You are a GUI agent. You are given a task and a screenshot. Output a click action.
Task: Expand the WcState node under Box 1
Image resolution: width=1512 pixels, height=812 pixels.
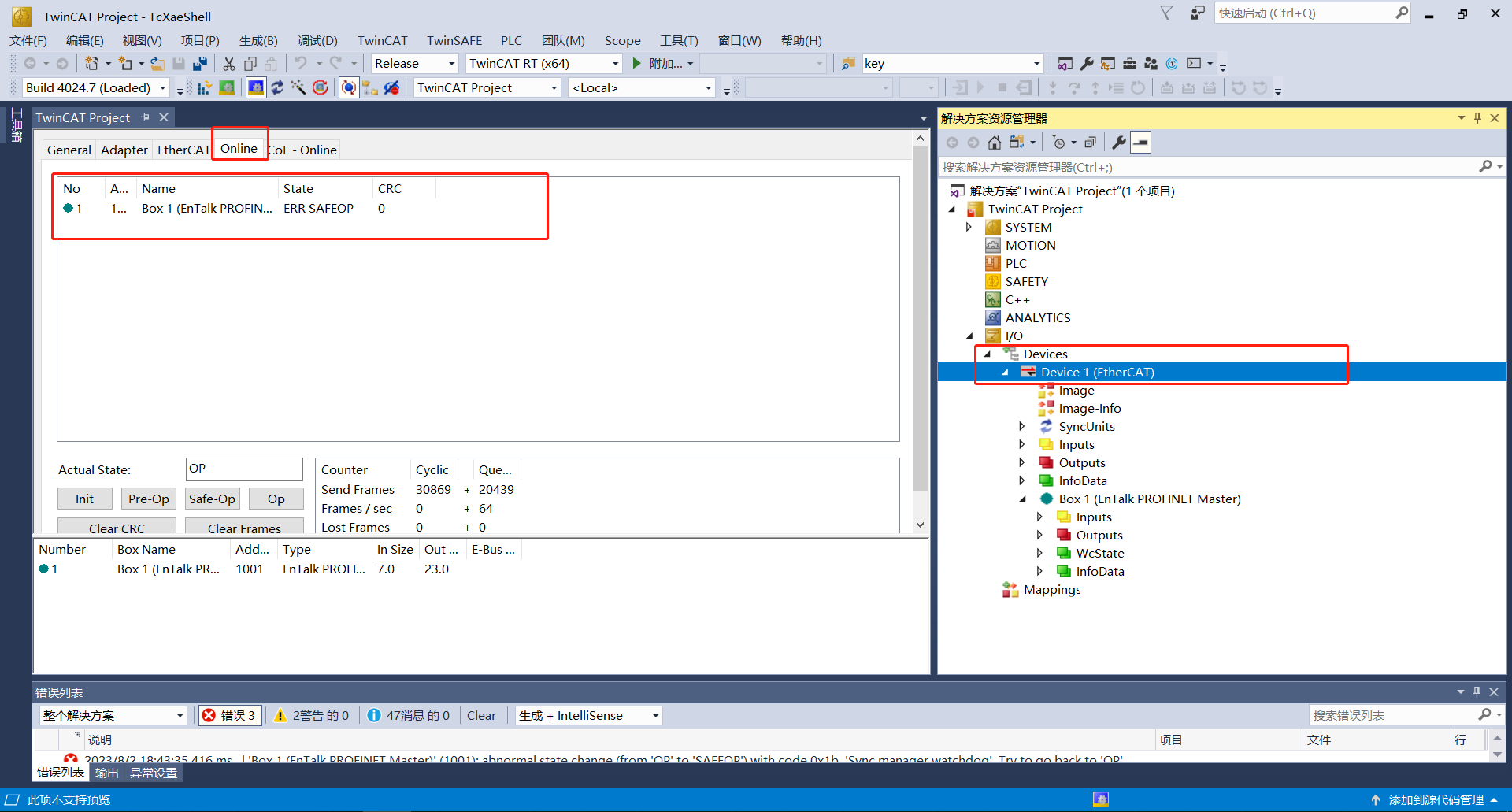click(x=1039, y=553)
